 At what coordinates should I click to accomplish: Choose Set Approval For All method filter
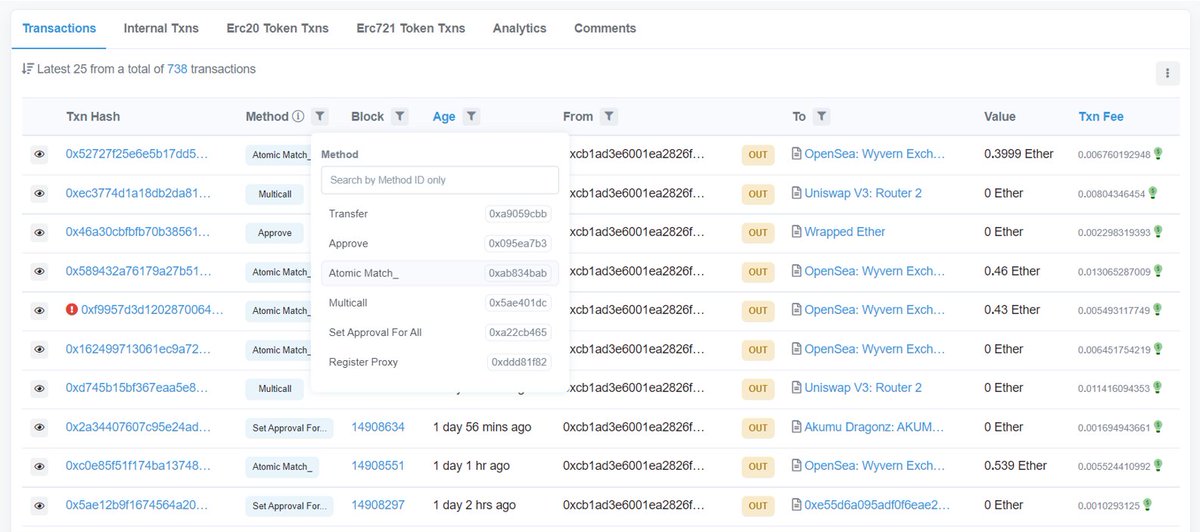point(440,332)
